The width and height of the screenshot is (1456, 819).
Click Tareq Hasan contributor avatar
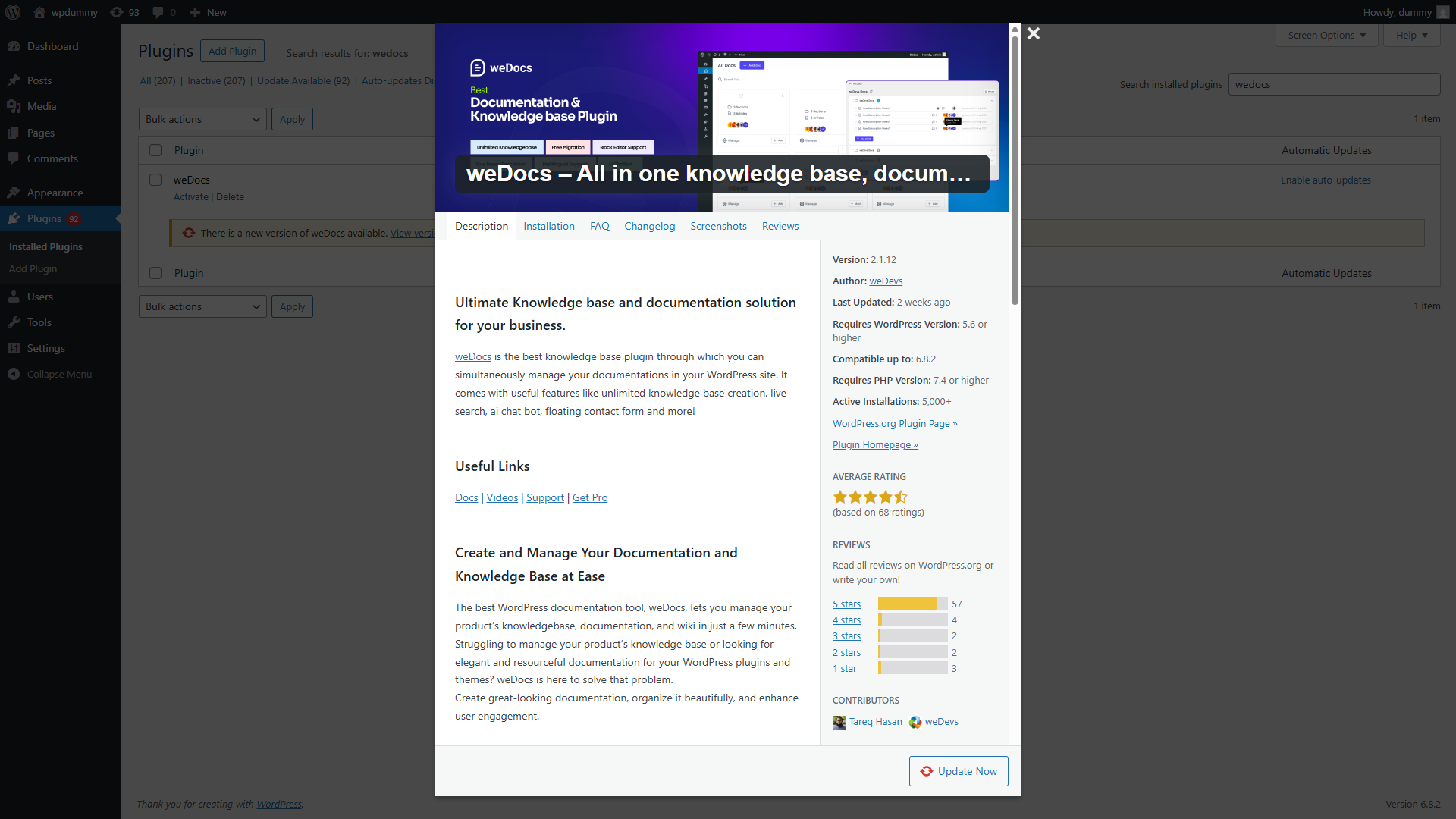coord(839,722)
